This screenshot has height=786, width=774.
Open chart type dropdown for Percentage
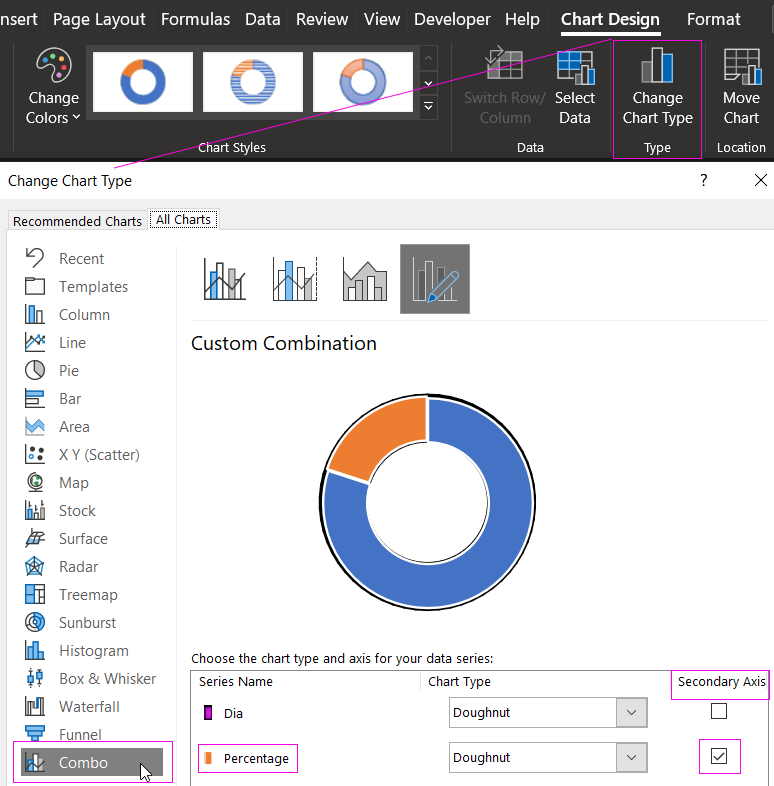click(x=631, y=758)
